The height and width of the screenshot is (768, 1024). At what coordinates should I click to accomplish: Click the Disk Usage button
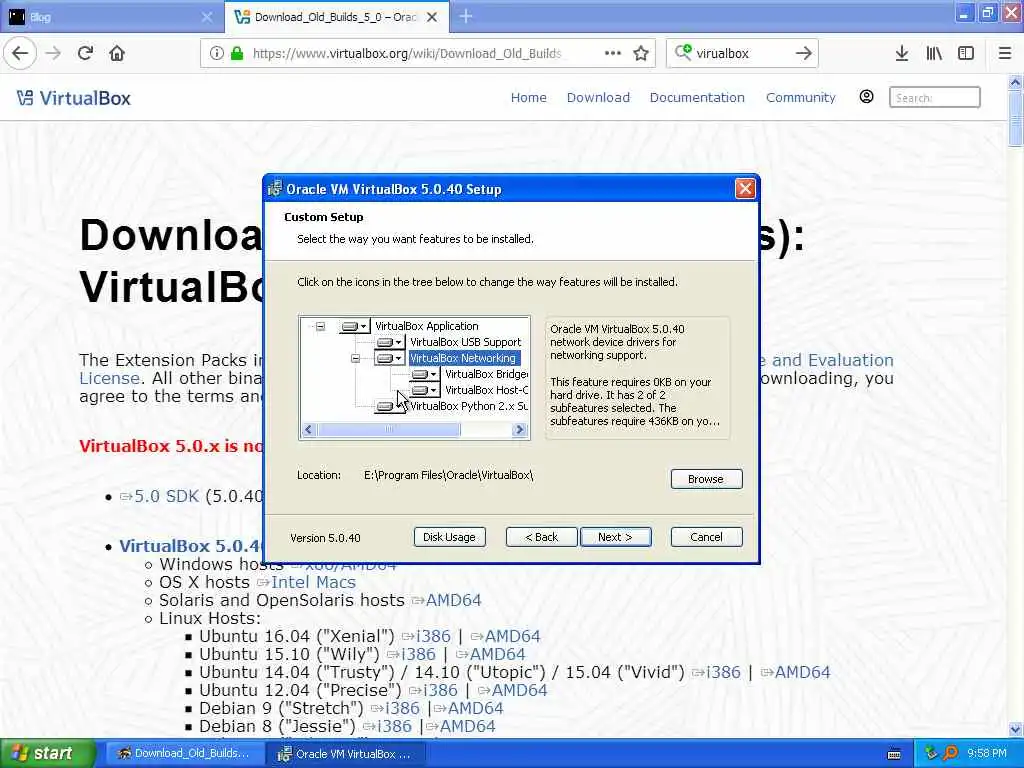(x=449, y=537)
